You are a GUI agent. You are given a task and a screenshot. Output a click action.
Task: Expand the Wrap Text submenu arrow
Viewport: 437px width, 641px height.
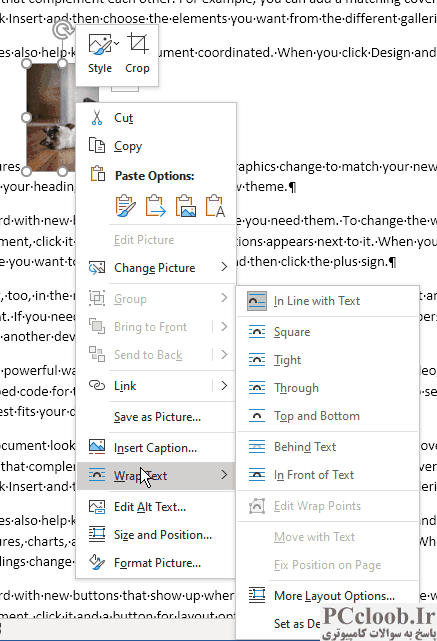tap(224, 475)
